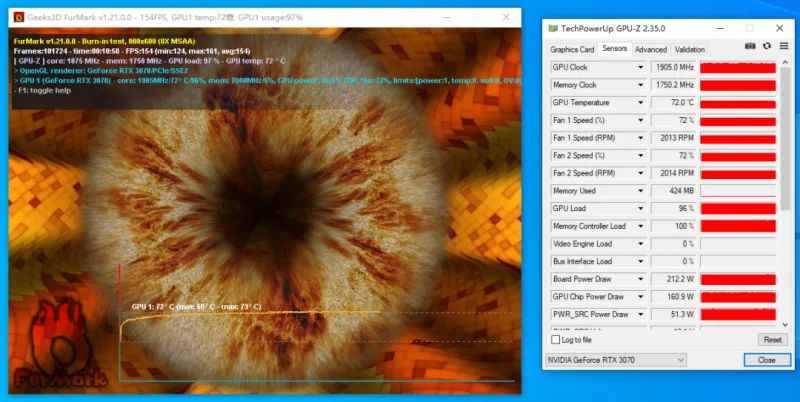Open the GPU Temperature sensor dropdown
The image size is (800, 402).
pos(640,103)
